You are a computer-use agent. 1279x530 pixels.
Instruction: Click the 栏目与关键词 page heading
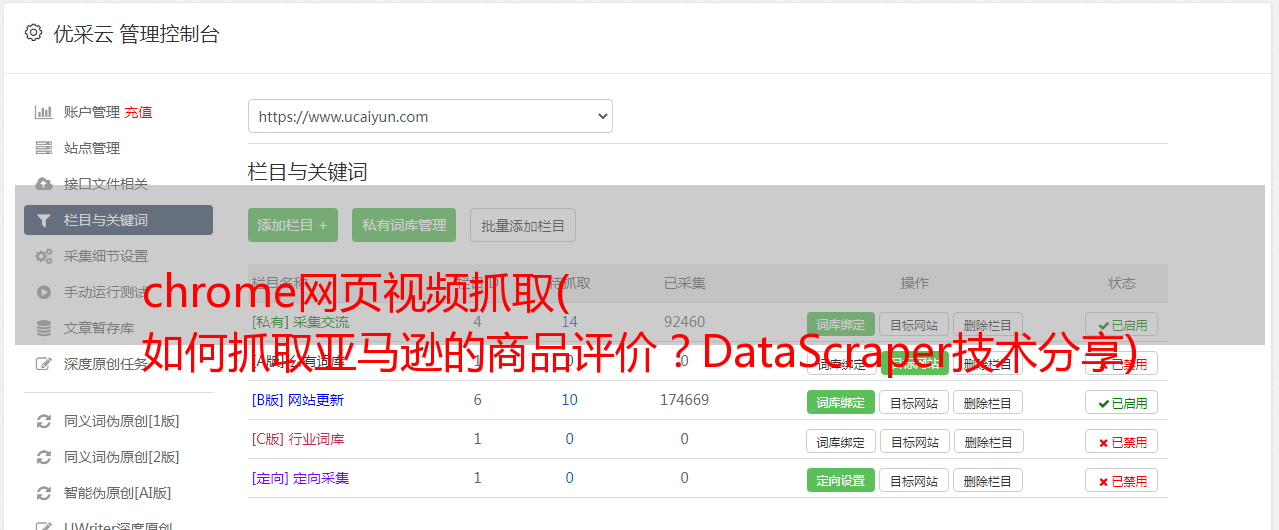(x=308, y=172)
